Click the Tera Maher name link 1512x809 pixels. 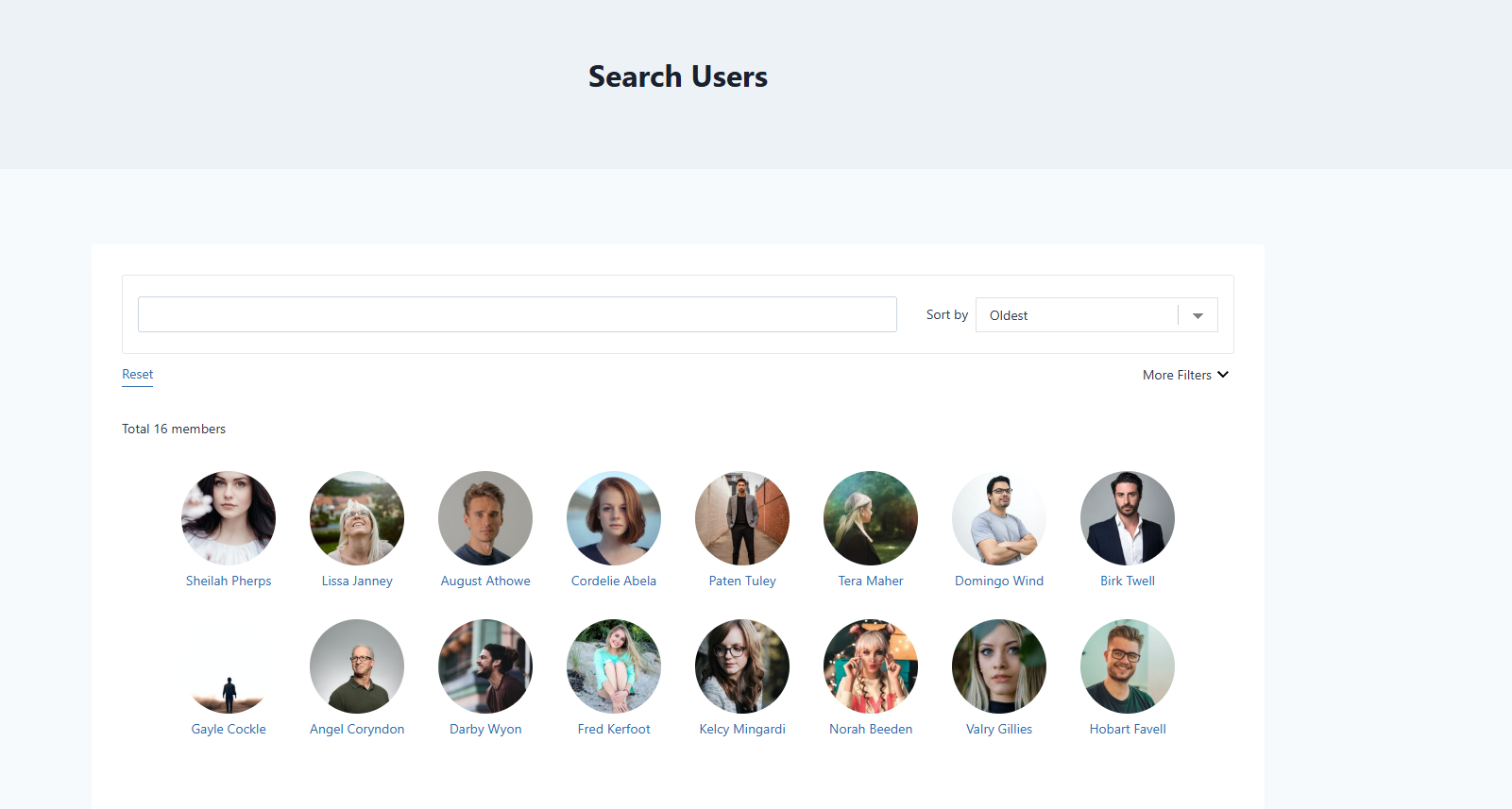pyautogui.click(x=871, y=581)
